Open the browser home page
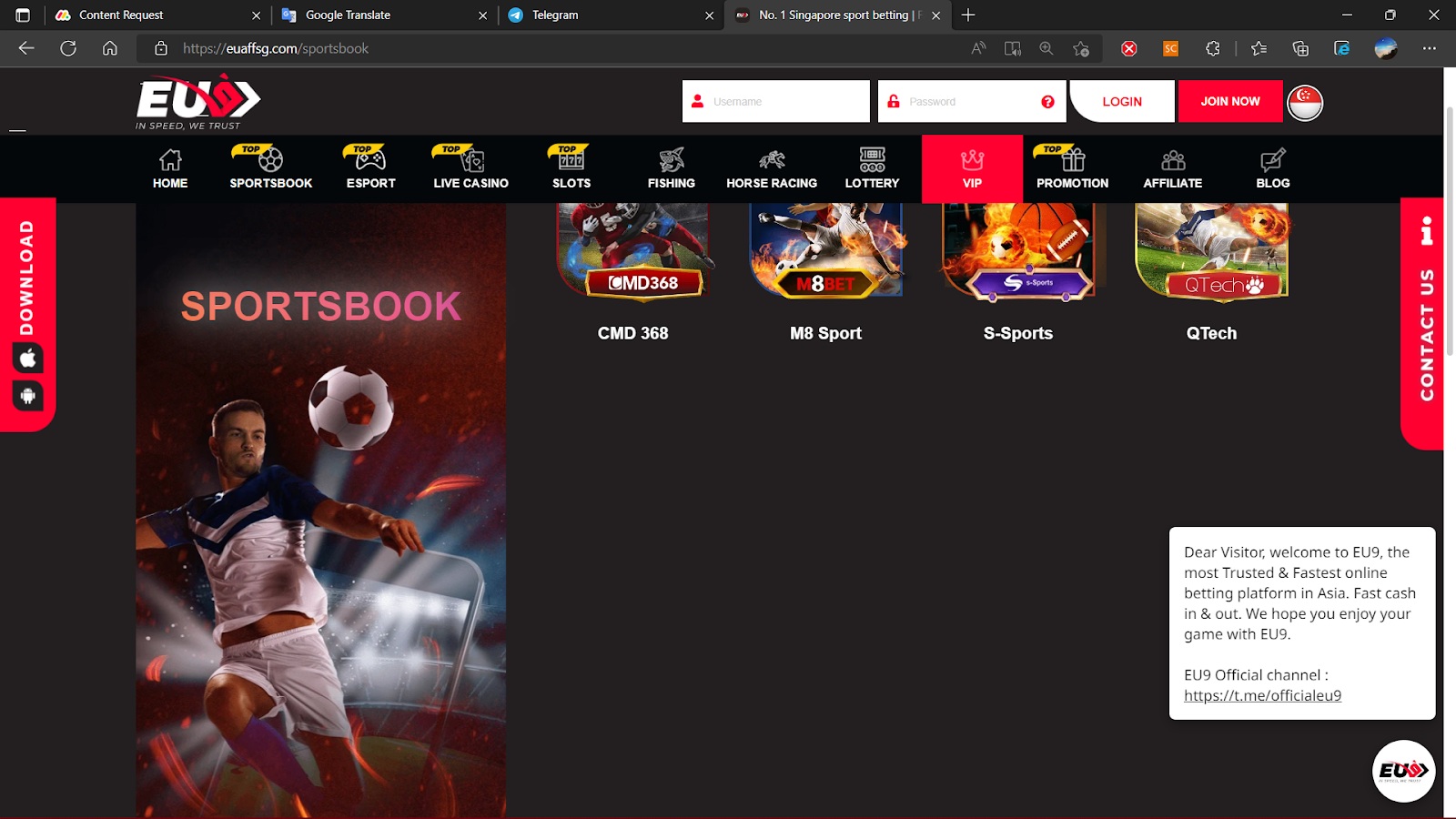 pyautogui.click(x=110, y=48)
